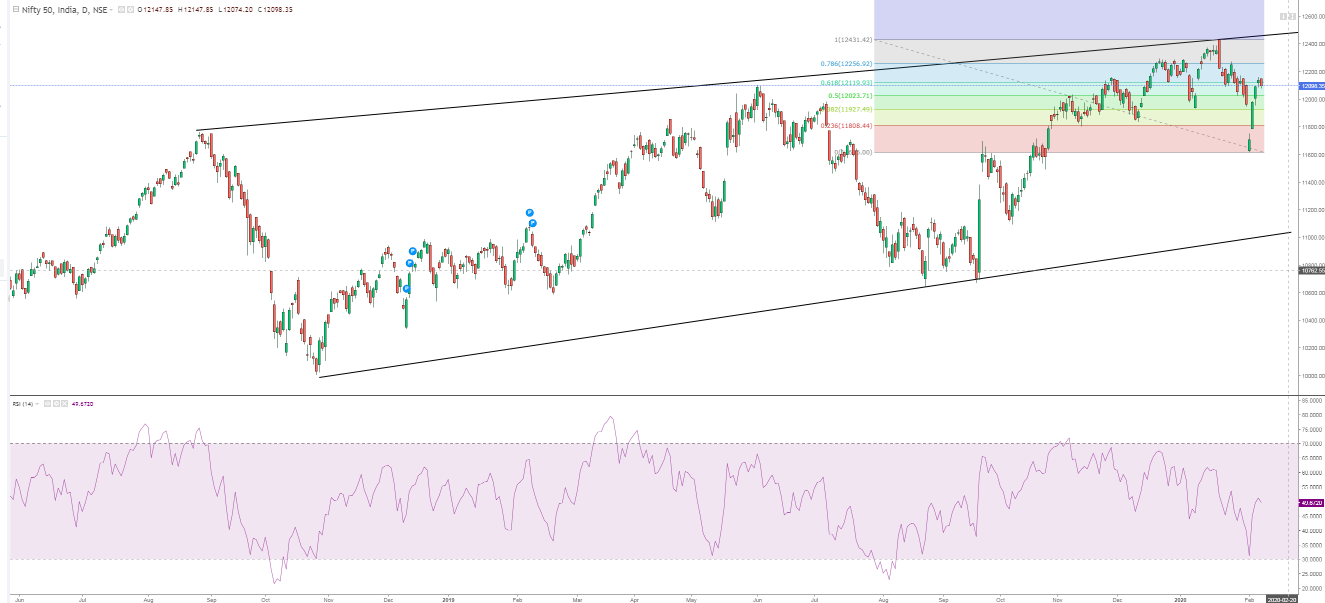Open dropdown arrow next to RSI (14)
Image resolution: width=1325 pixels, height=603 pixels.
click(37, 404)
